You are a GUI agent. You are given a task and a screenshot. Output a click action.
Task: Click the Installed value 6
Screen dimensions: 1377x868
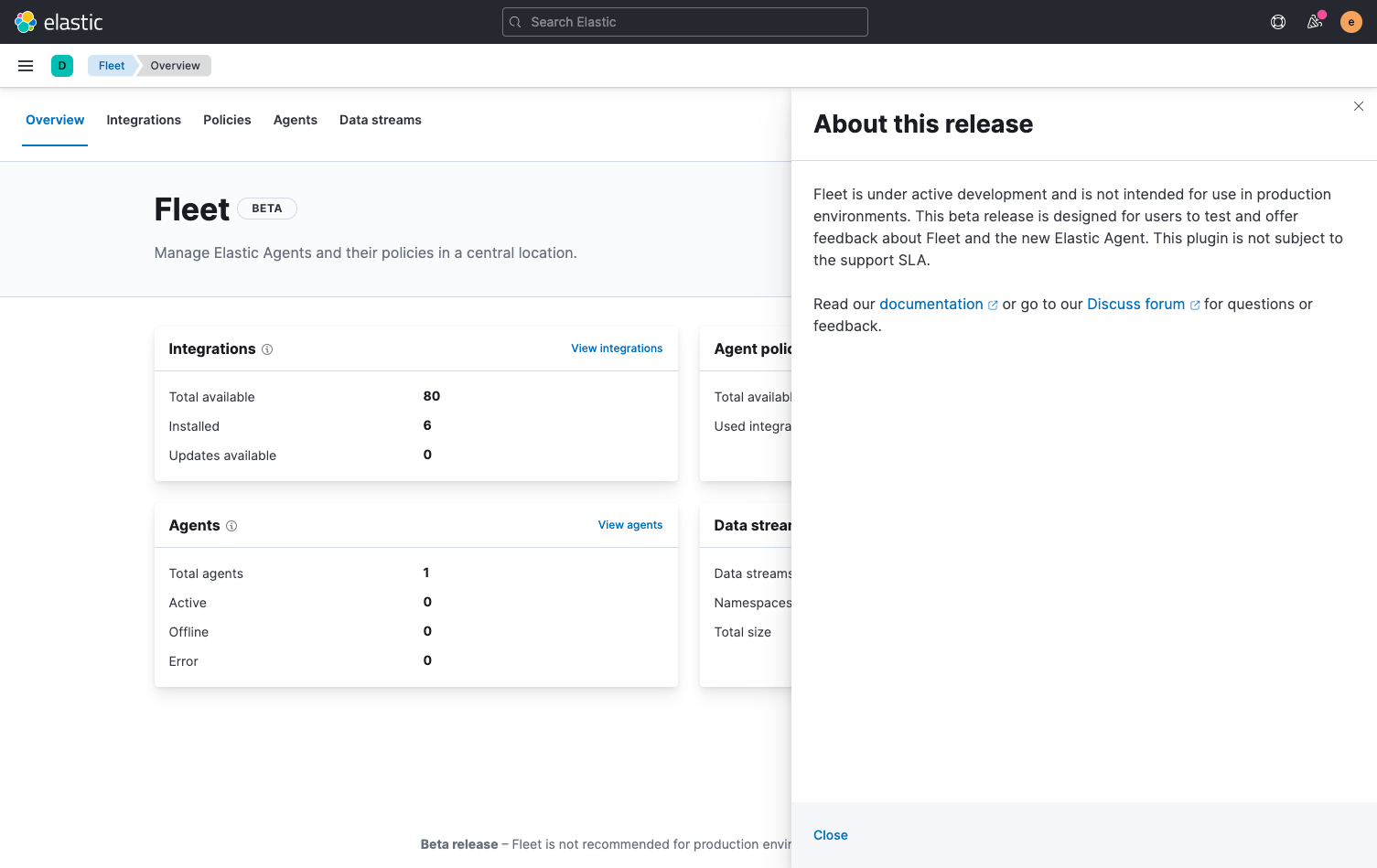click(x=427, y=425)
